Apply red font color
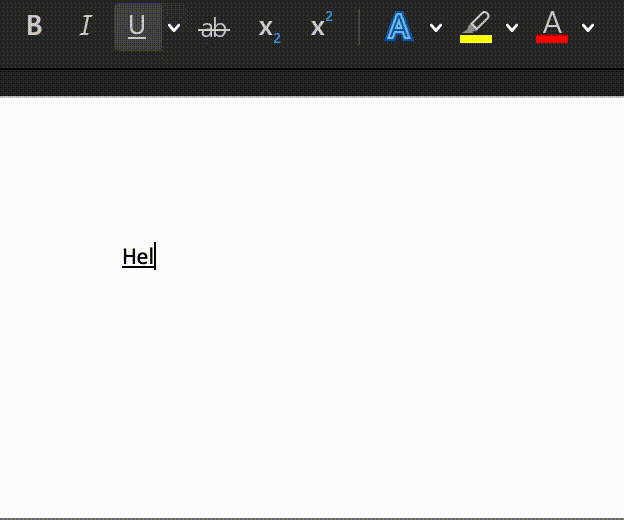The height and width of the screenshot is (520, 624). pyautogui.click(x=552, y=27)
